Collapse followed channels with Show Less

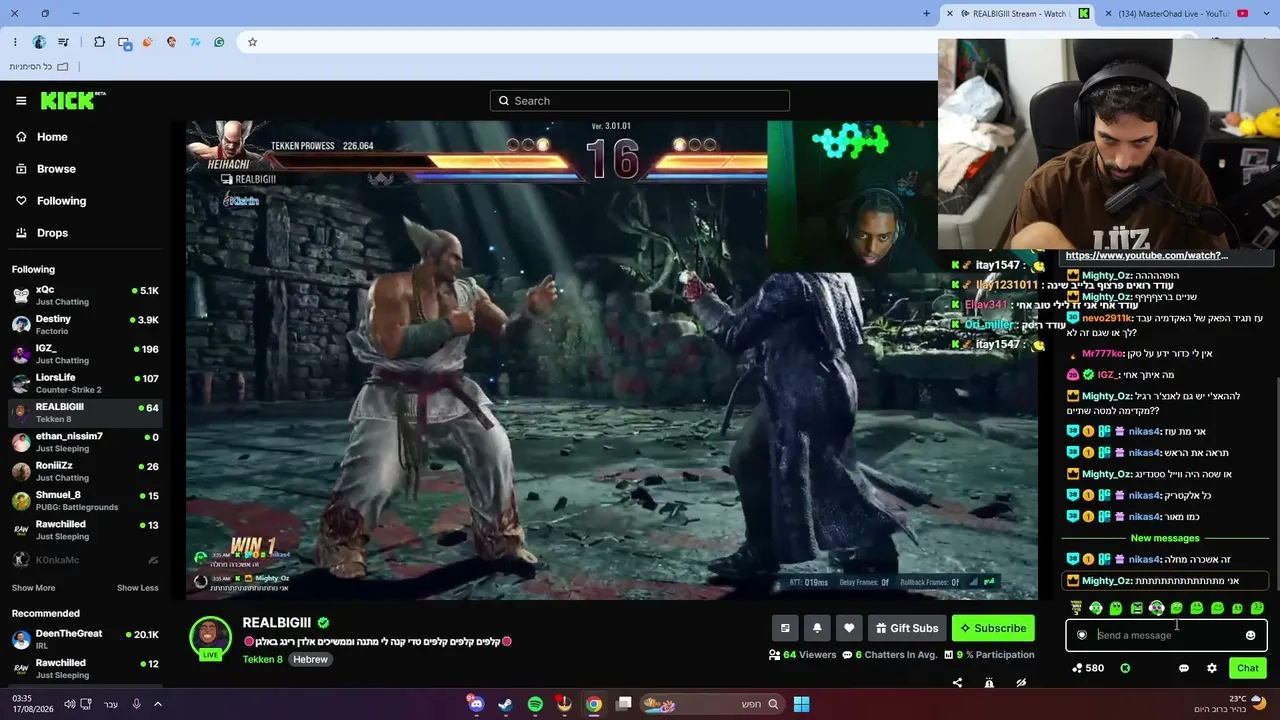pos(138,588)
